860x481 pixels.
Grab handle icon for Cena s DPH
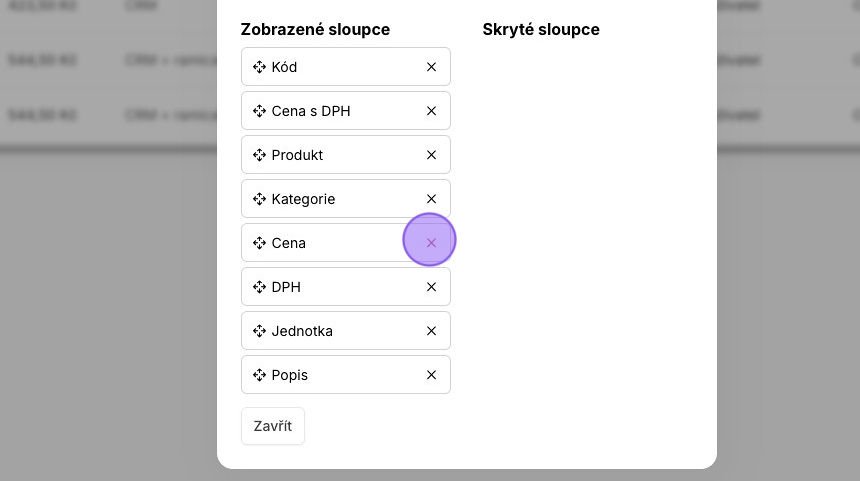pos(259,111)
